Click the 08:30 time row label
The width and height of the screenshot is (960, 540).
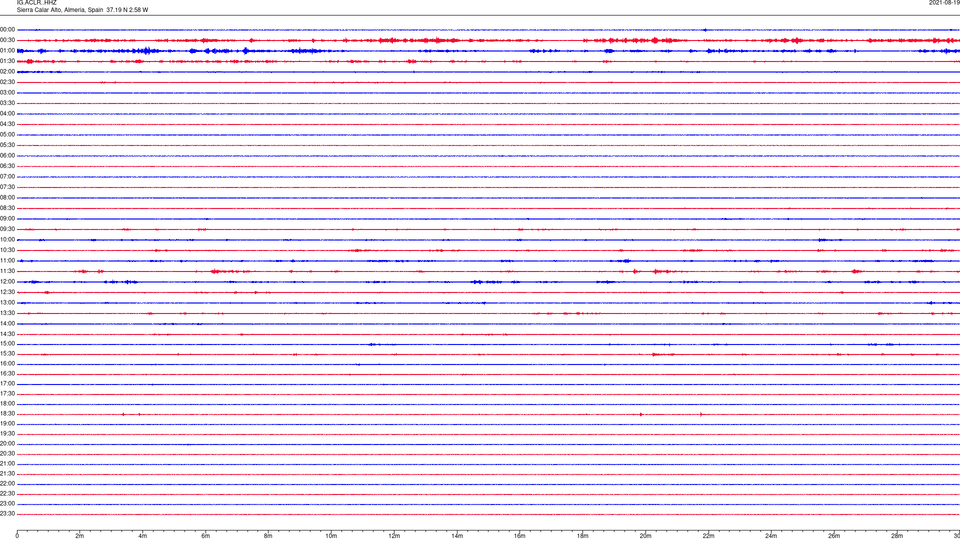7,208
